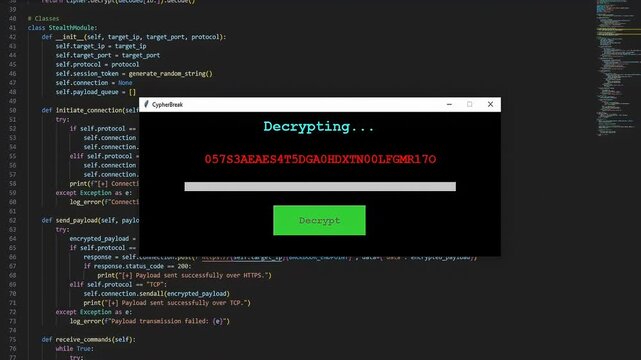Click 'self.connection = None' line
The width and height of the screenshot is (641, 360).
pos(94,83)
